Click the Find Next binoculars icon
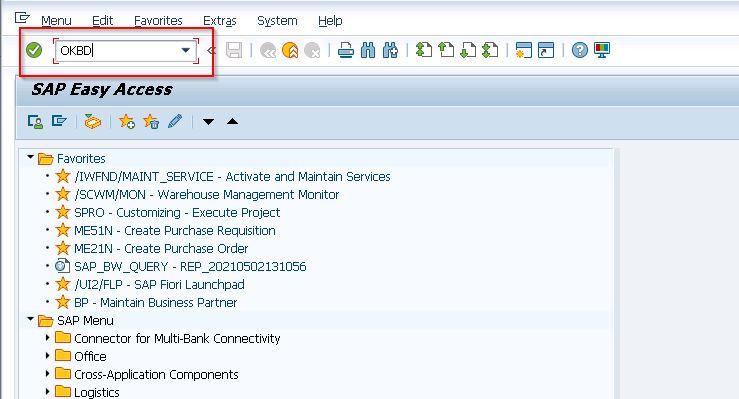 click(390, 50)
